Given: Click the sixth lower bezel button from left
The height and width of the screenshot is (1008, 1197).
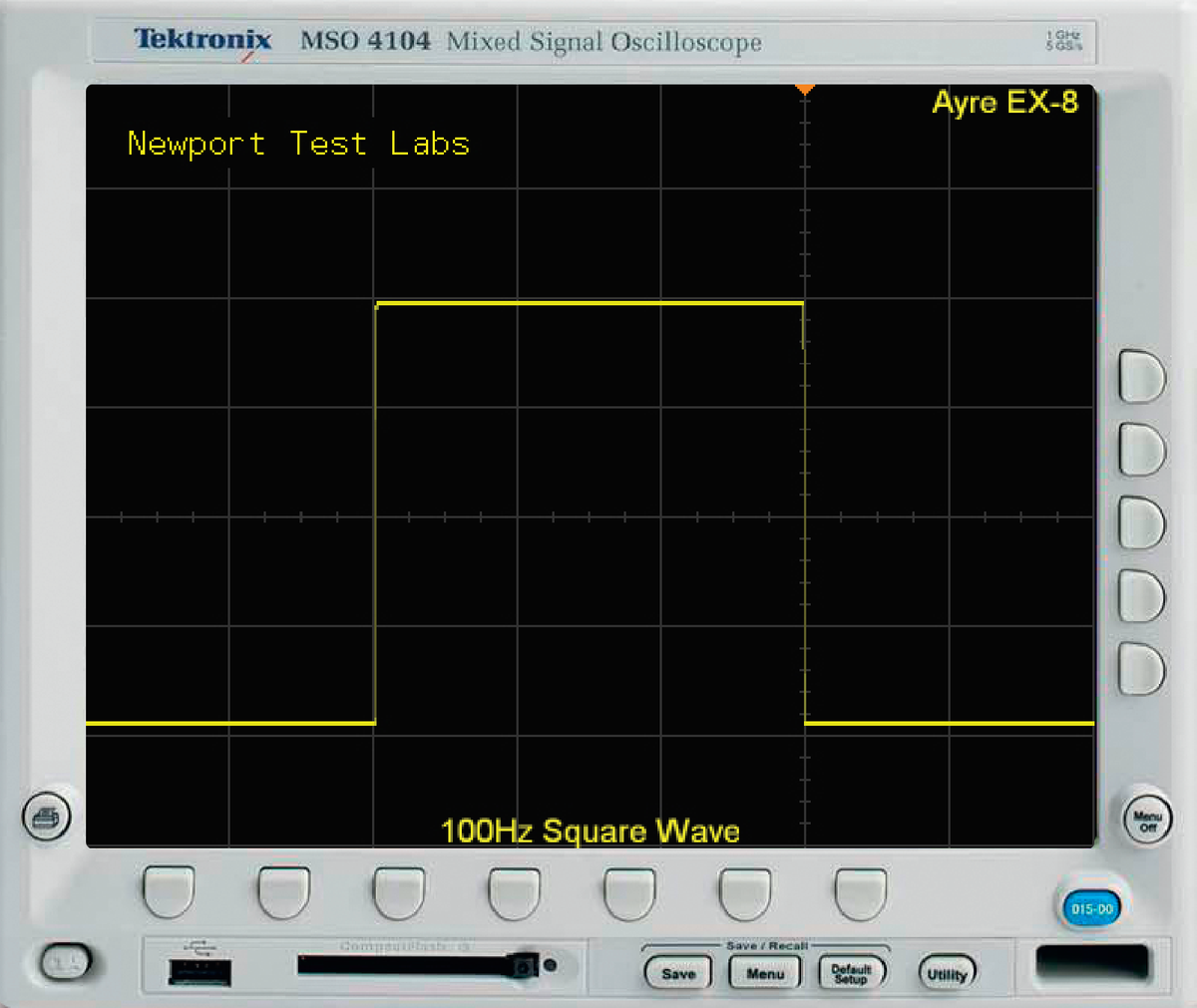Looking at the screenshot, I should [745, 892].
